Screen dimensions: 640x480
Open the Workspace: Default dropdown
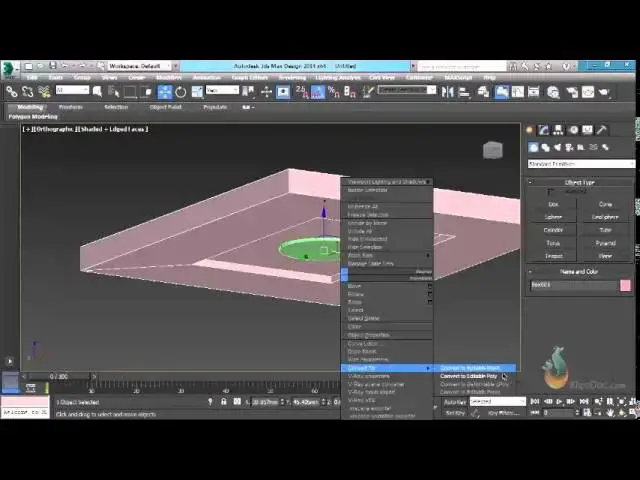tap(140, 66)
